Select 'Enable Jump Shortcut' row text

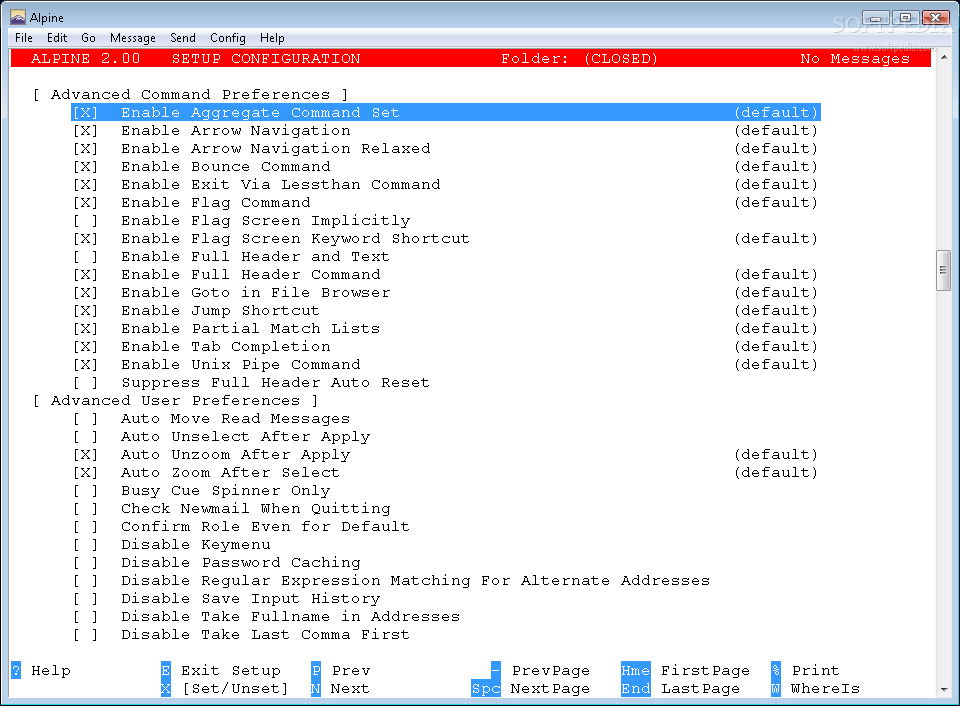click(220, 311)
